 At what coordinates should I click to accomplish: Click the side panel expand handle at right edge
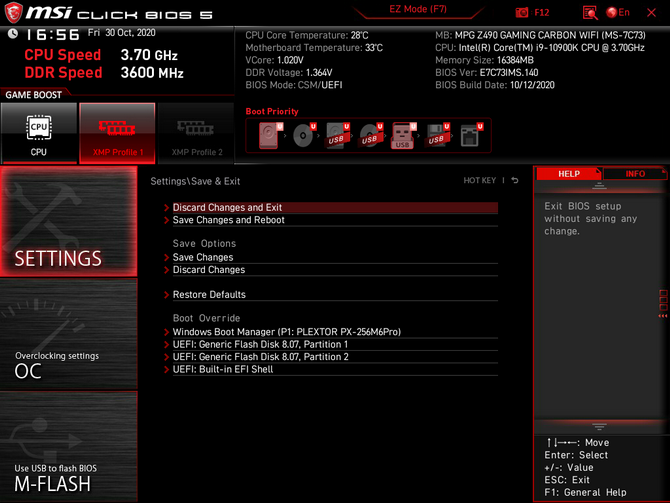(663, 304)
